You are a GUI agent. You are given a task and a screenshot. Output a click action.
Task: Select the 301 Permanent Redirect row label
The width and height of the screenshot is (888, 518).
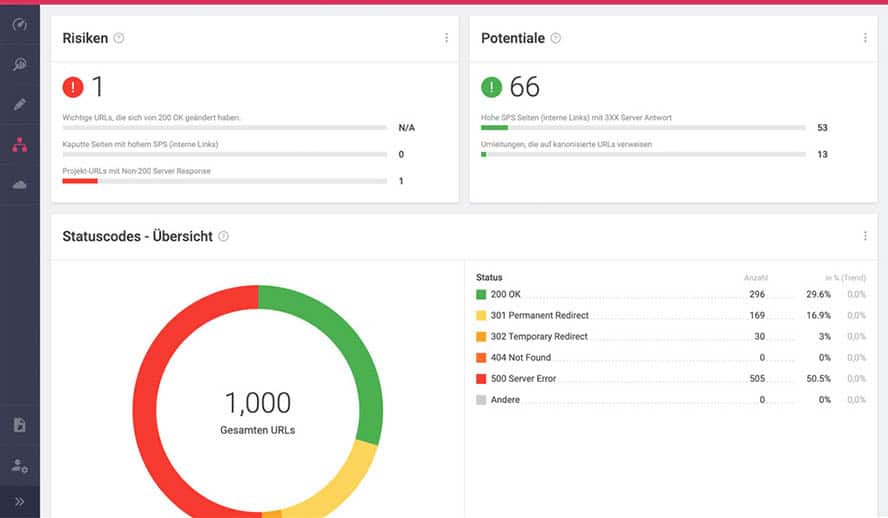(540, 315)
